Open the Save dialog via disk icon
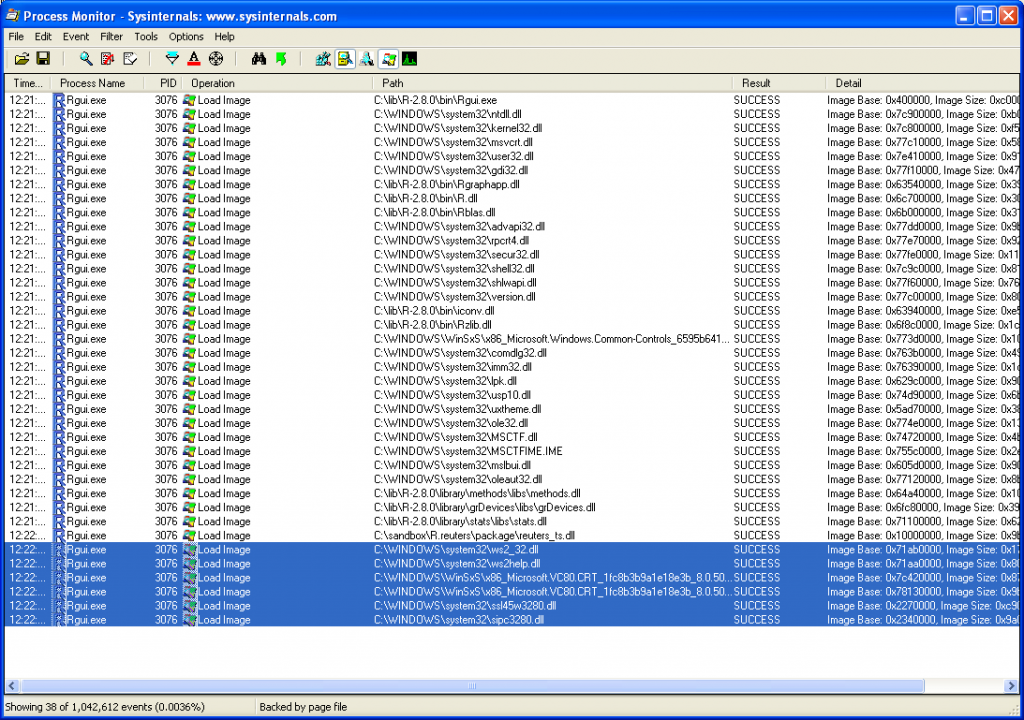 pos(43,58)
